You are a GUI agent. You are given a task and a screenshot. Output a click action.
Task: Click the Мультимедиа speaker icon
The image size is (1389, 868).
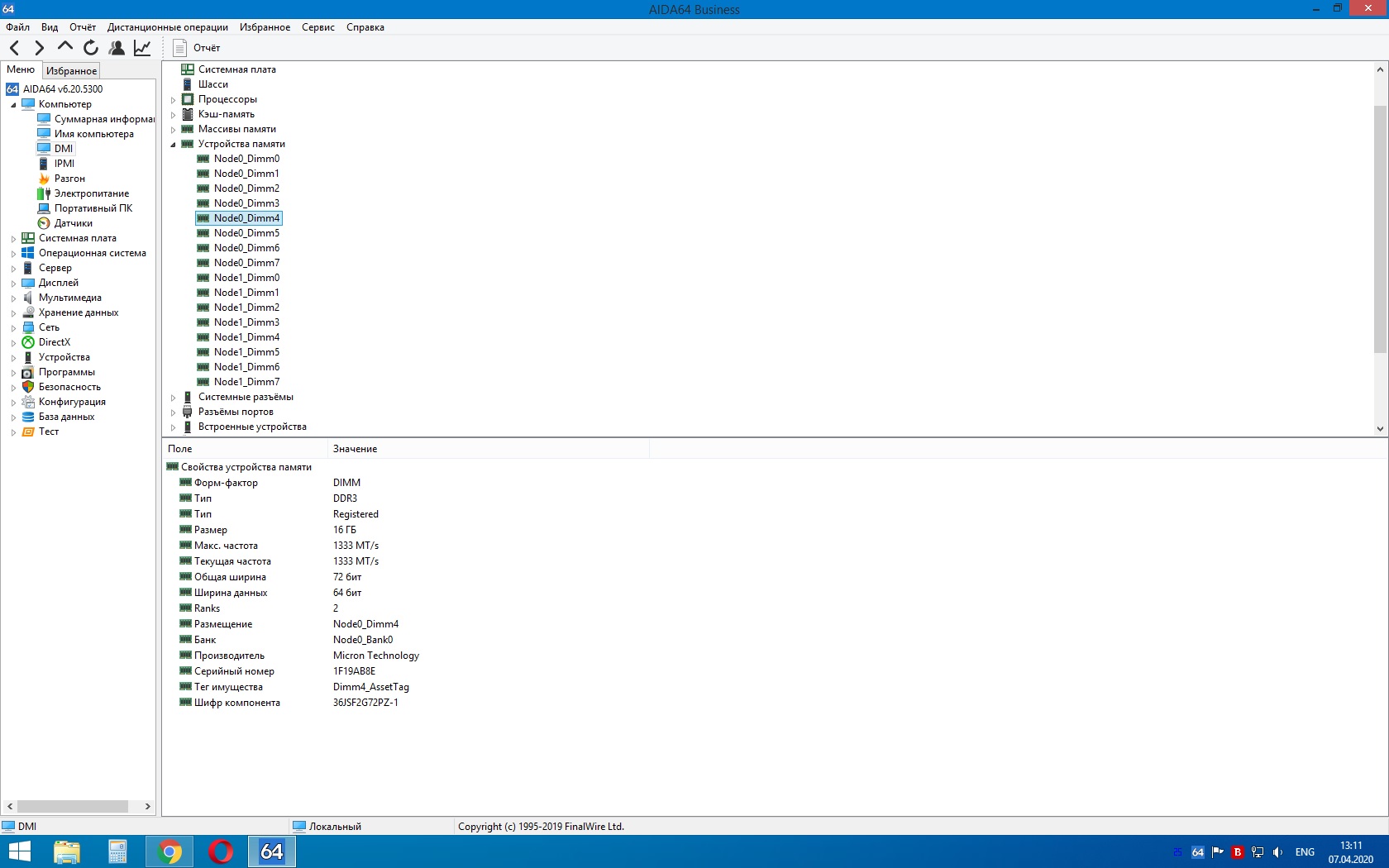tap(28, 298)
